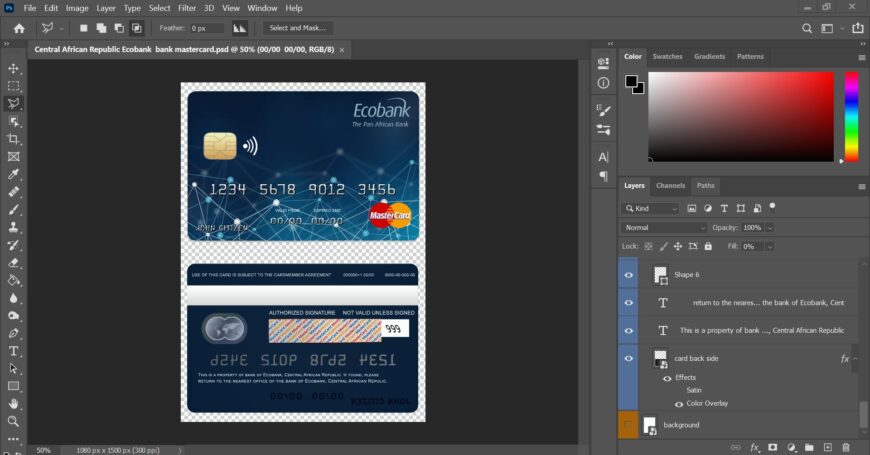Create a new group folder icon

tap(809, 447)
